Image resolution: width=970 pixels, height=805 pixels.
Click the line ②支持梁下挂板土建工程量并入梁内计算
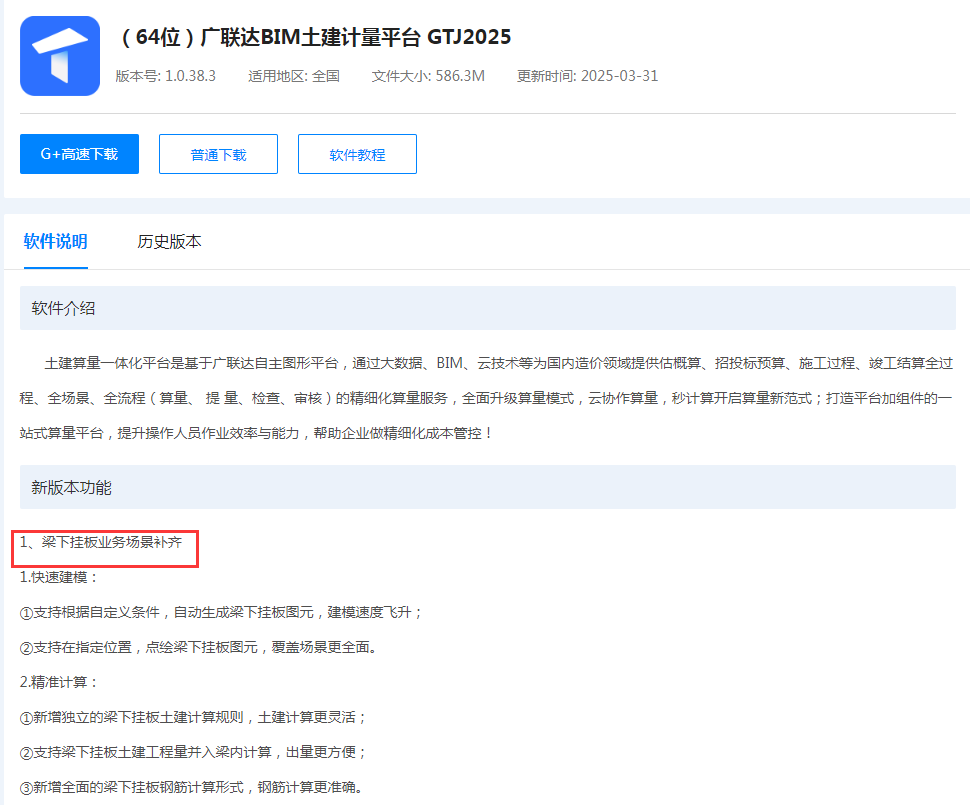tap(194, 752)
